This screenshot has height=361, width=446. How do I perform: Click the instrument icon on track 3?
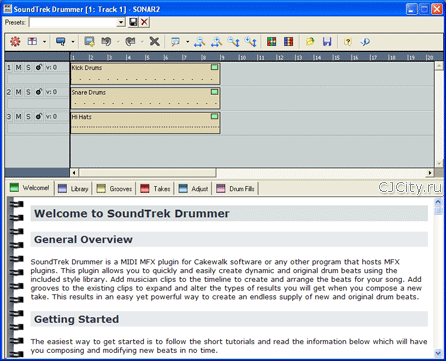click(39, 117)
